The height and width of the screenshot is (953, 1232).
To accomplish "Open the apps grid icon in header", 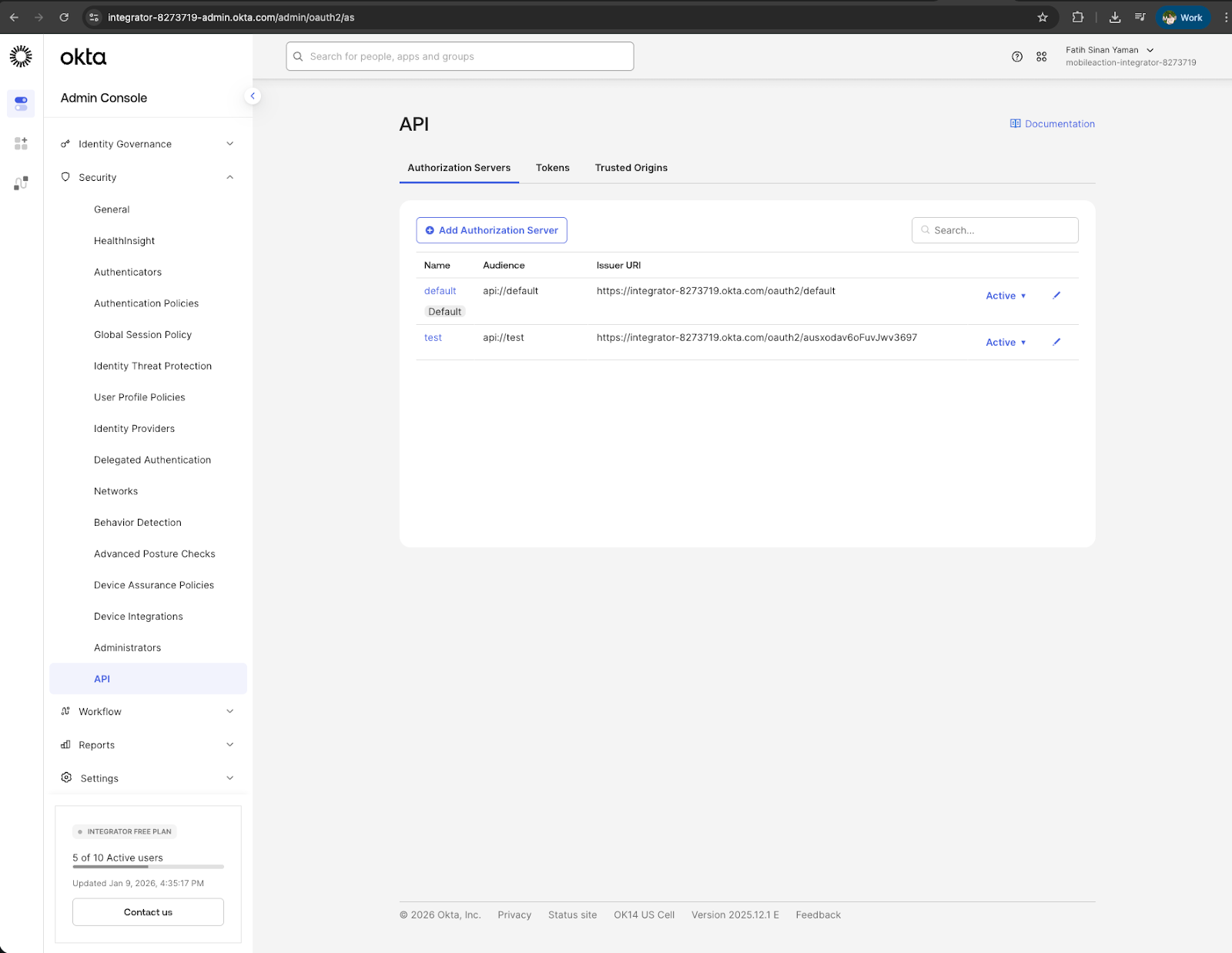I will point(1042,56).
